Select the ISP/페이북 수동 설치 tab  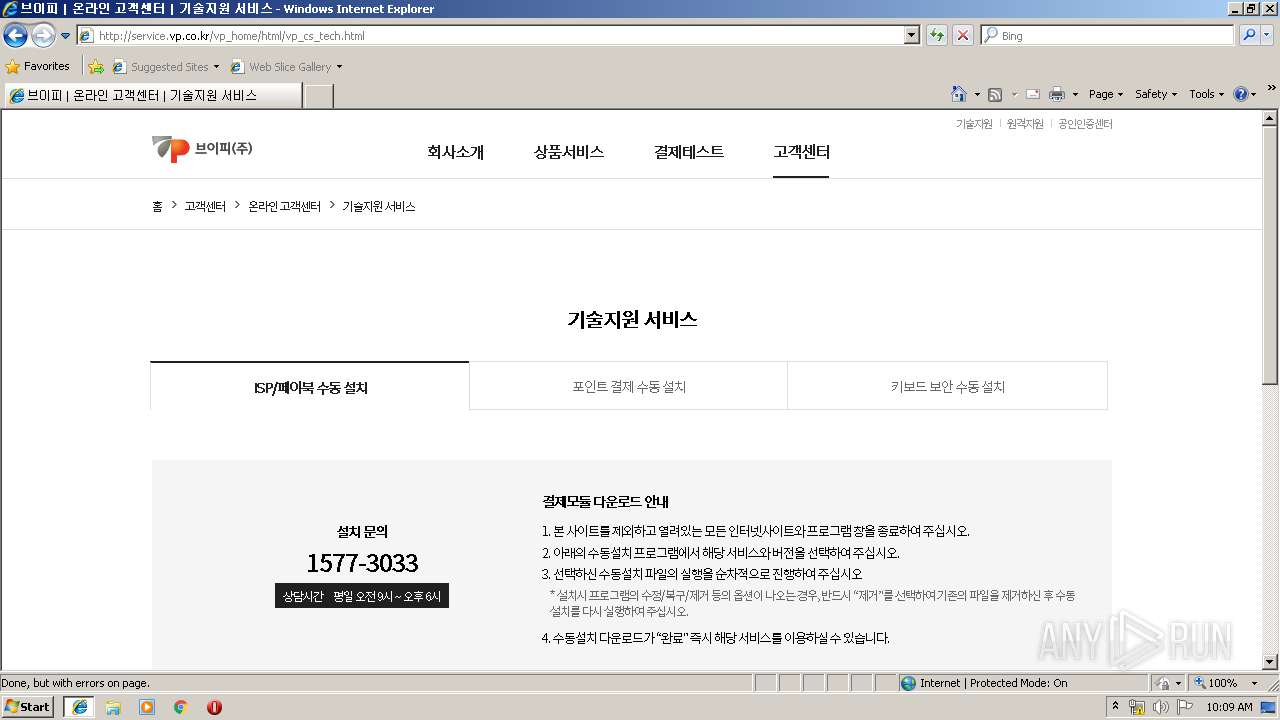[310, 387]
